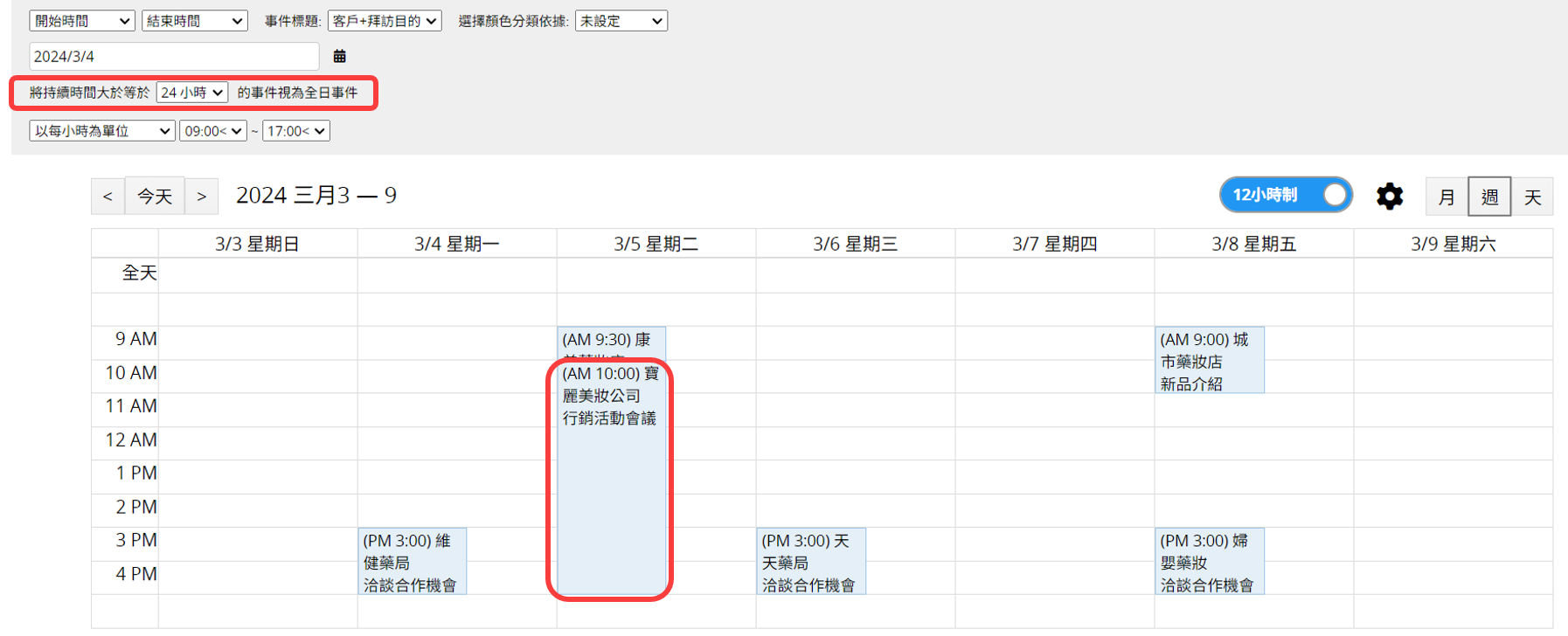
Task: Toggle the 12小時制 time format switch
Action: pos(1286,195)
